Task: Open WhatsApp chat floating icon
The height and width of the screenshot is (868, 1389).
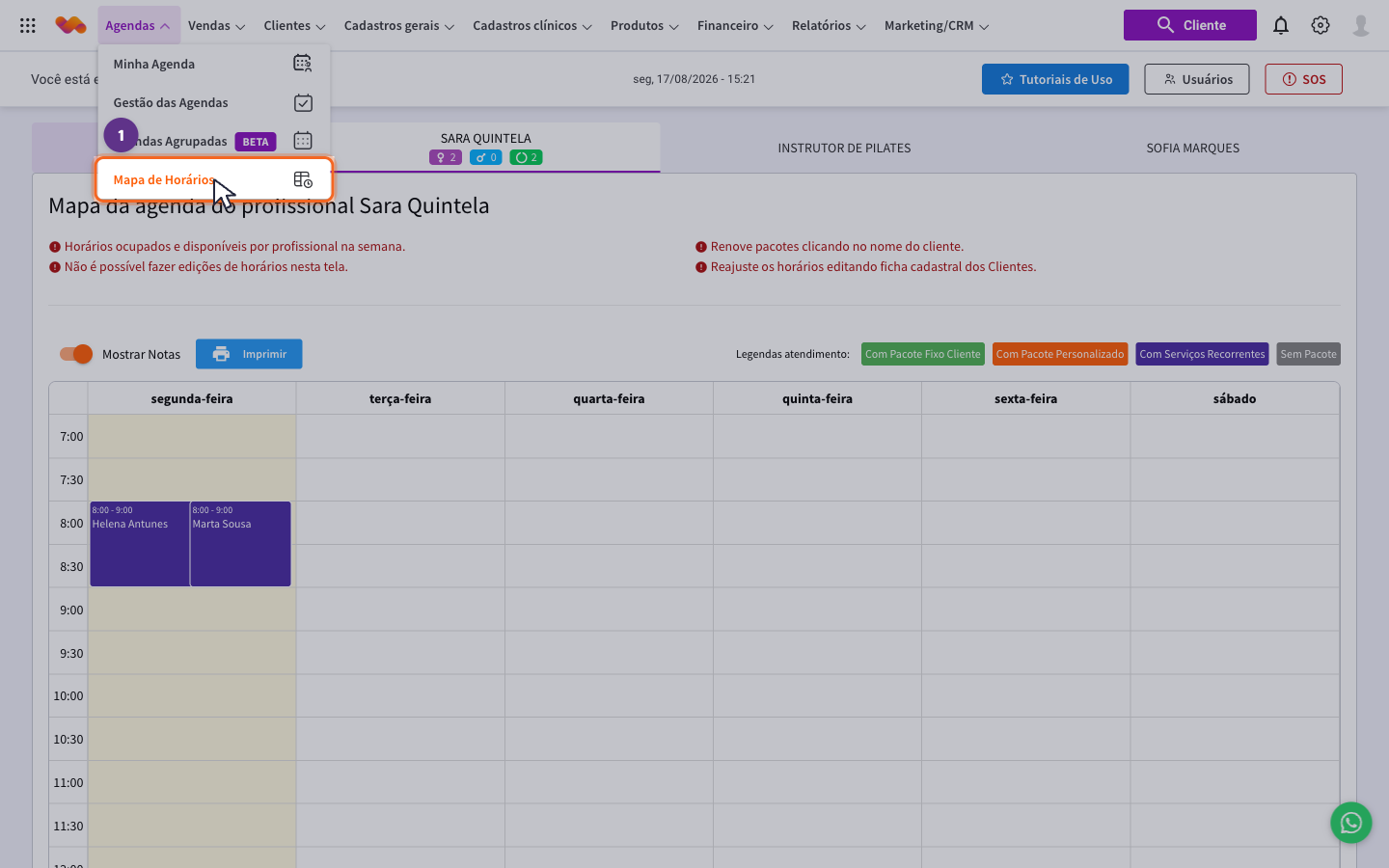Action: point(1351,823)
